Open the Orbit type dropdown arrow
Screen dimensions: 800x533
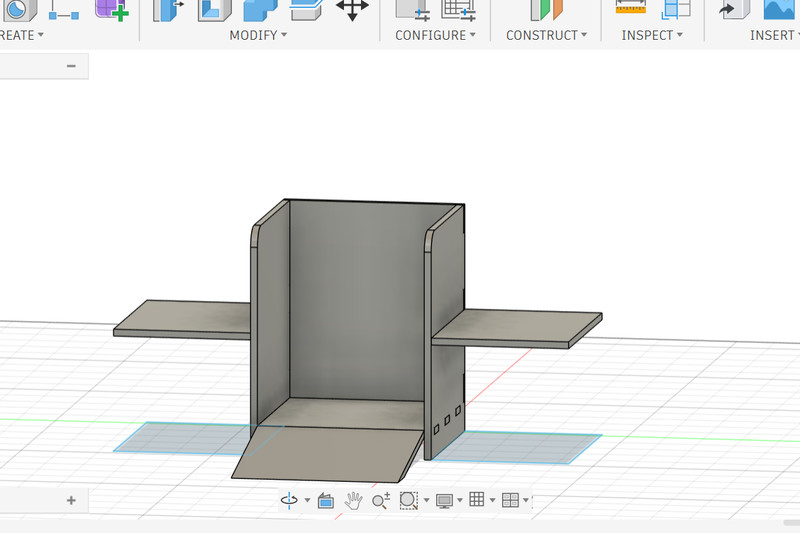(307, 500)
